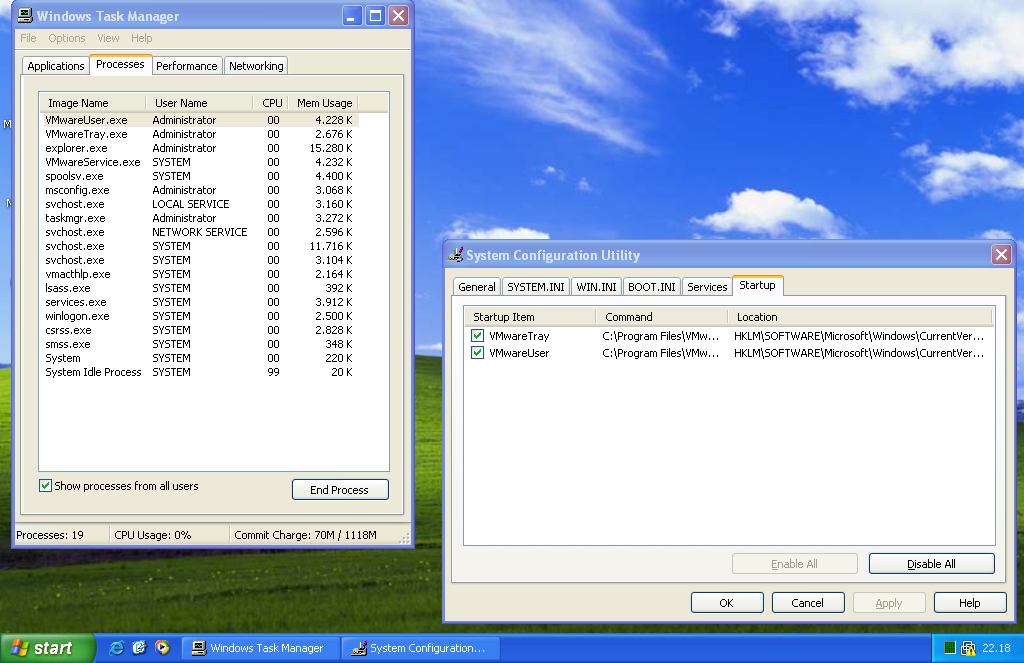Open the Start menu
The image size is (1024, 663).
pos(47,648)
